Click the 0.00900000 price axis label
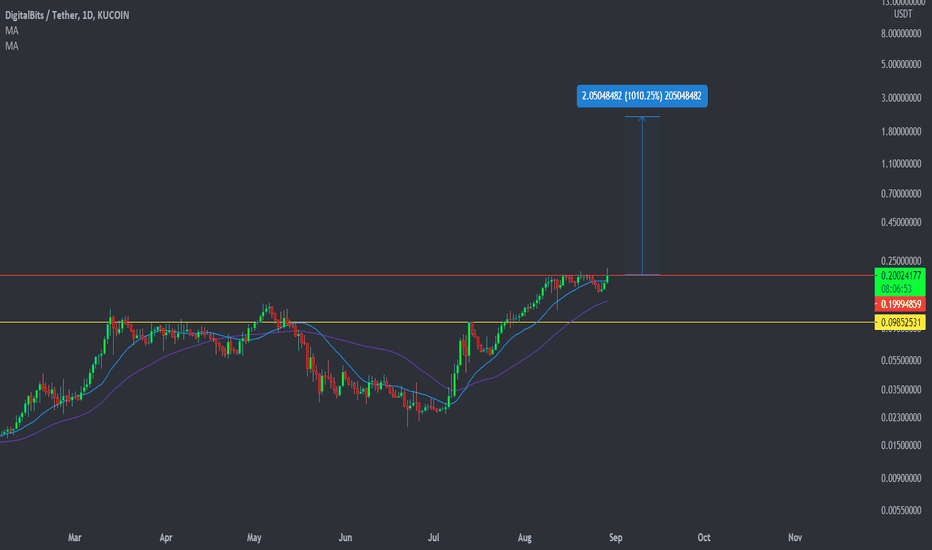The image size is (932, 550). tap(901, 478)
